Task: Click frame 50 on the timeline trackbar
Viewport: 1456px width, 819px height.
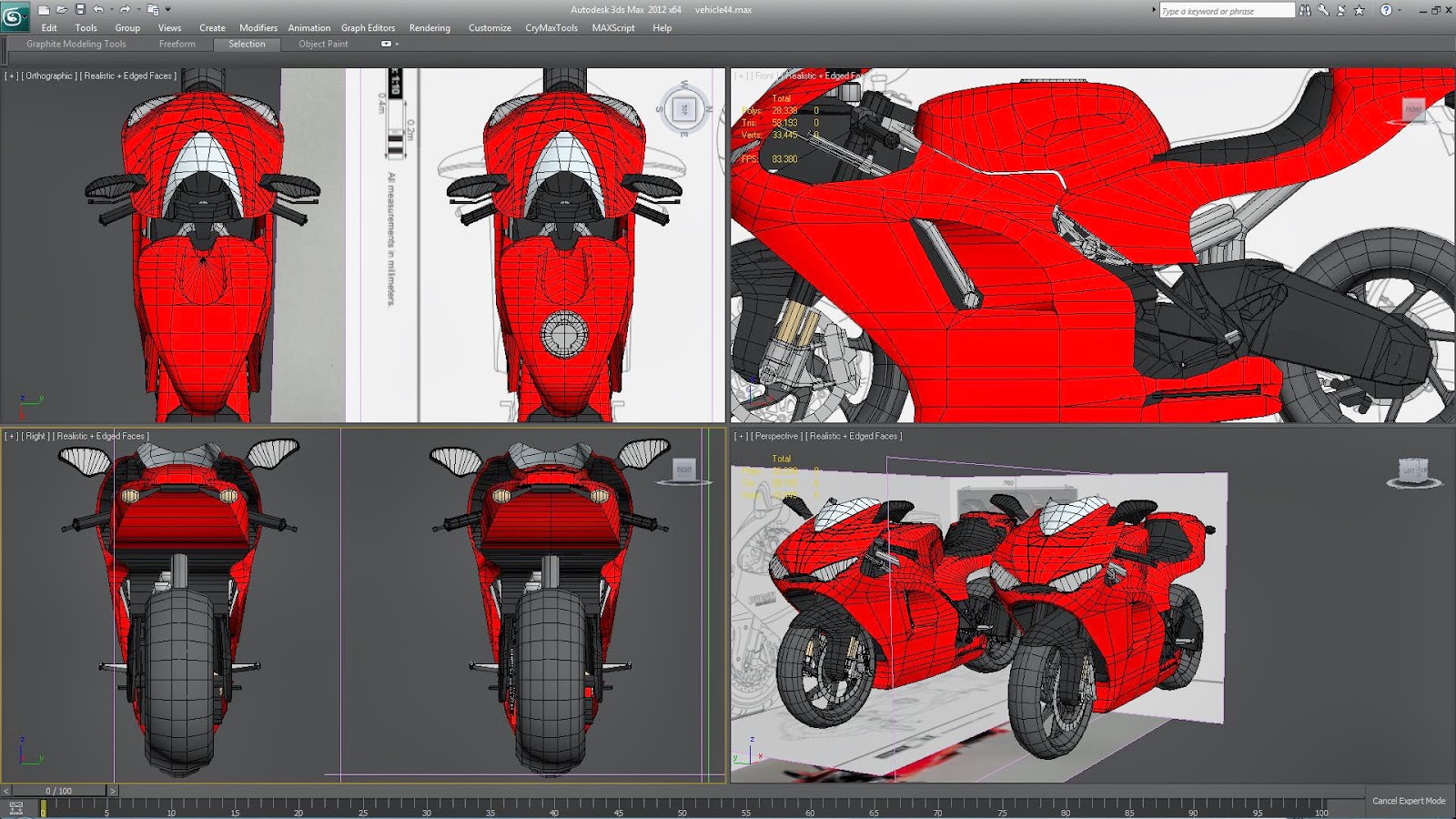Action: tap(682, 809)
